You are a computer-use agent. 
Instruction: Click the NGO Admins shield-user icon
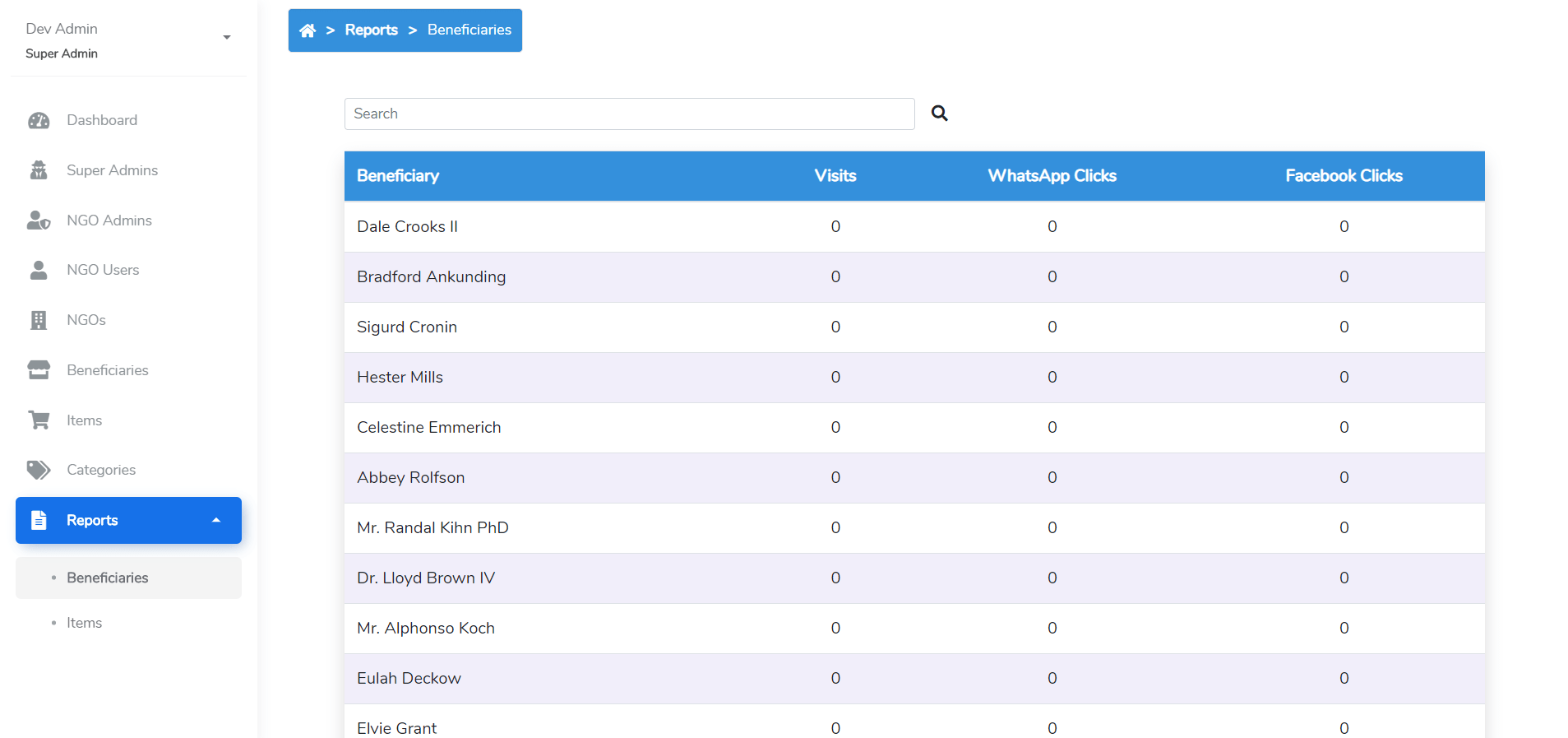click(39, 220)
